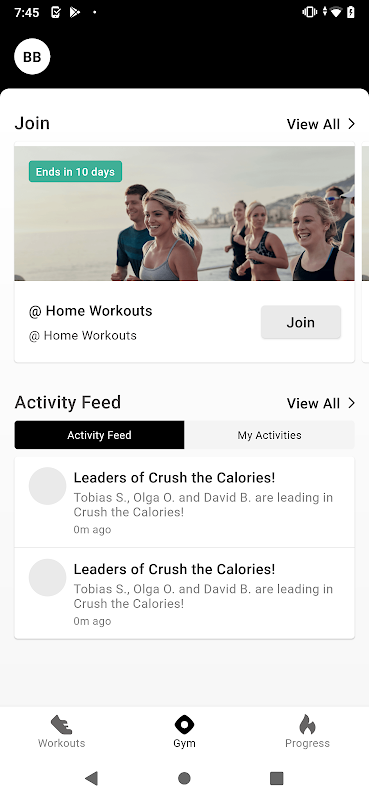Viewport: 369px width, 800px height.
Task: Tap the Android home circle button
Action: pyautogui.click(x=184, y=778)
